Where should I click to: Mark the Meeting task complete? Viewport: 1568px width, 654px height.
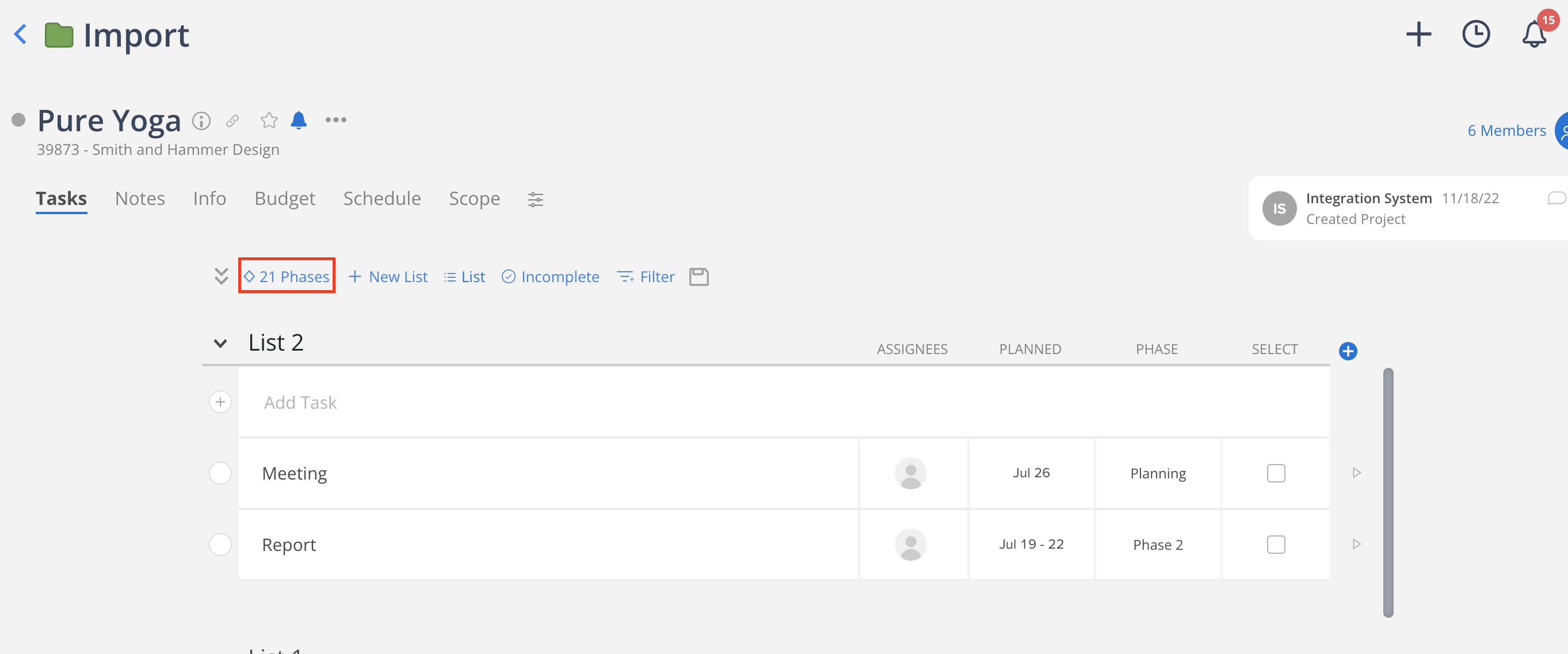[x=220, y=473]
